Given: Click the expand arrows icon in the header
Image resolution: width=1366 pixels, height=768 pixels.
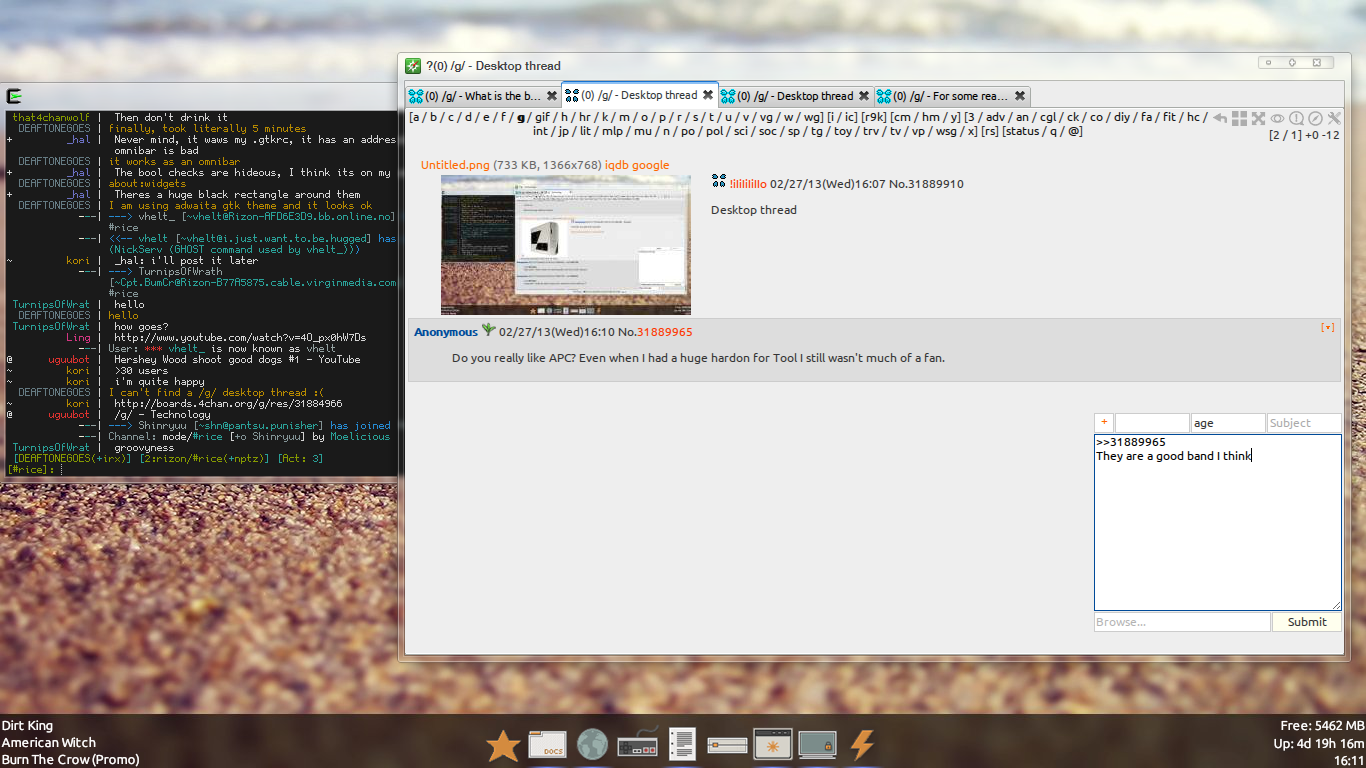Looking at the screenshot, I should point(1259,118).
